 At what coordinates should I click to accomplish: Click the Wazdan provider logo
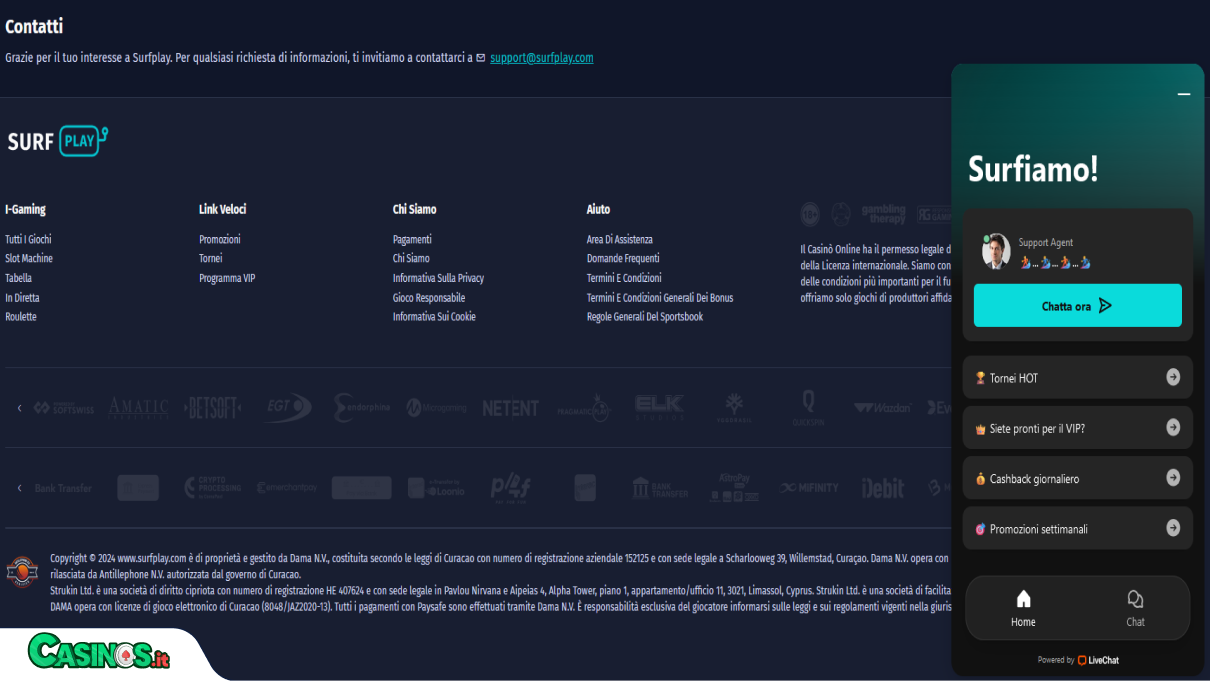[882, 408]
